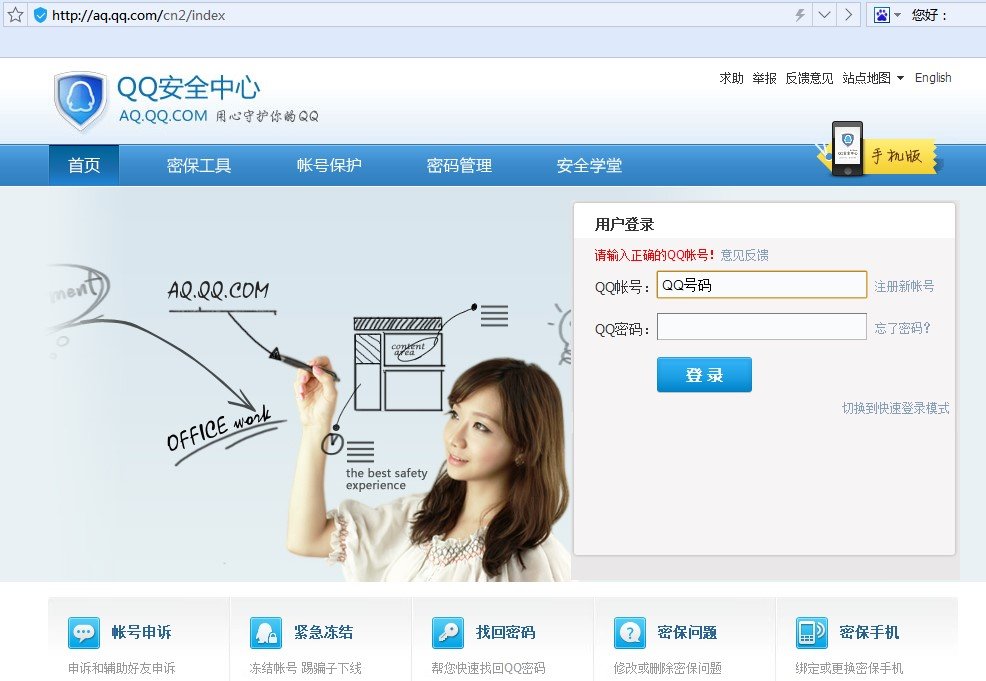The width and height of the screenshot is (986, 681).
Task: Click the 忘了密码? link
Action: pos(902,328)
